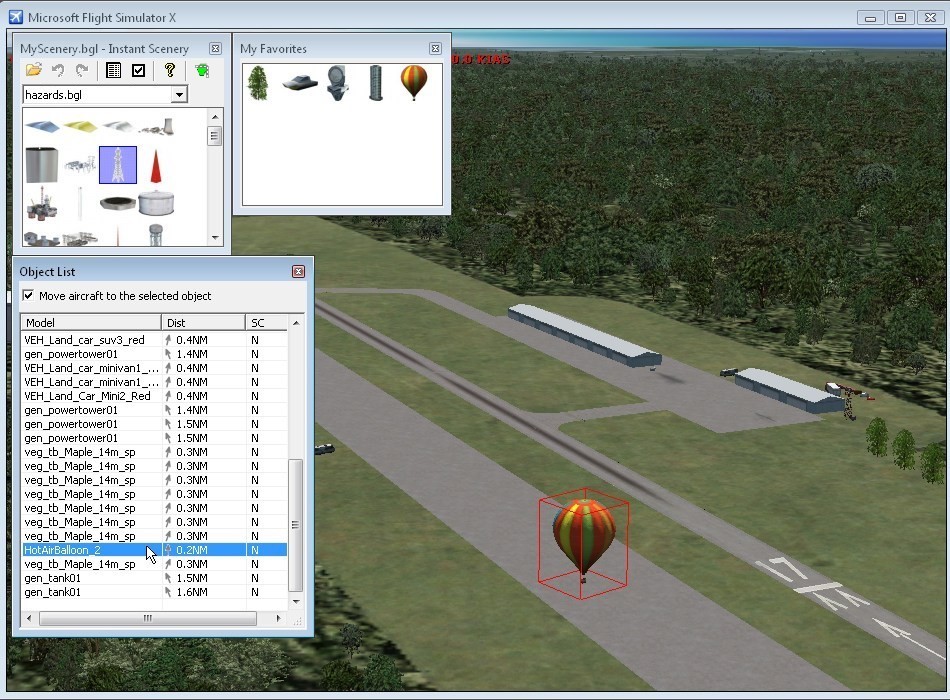The width and height of the screenshot is (950, 700).
Task: Select the hot air balloon favorite
Action: [413, 82]
